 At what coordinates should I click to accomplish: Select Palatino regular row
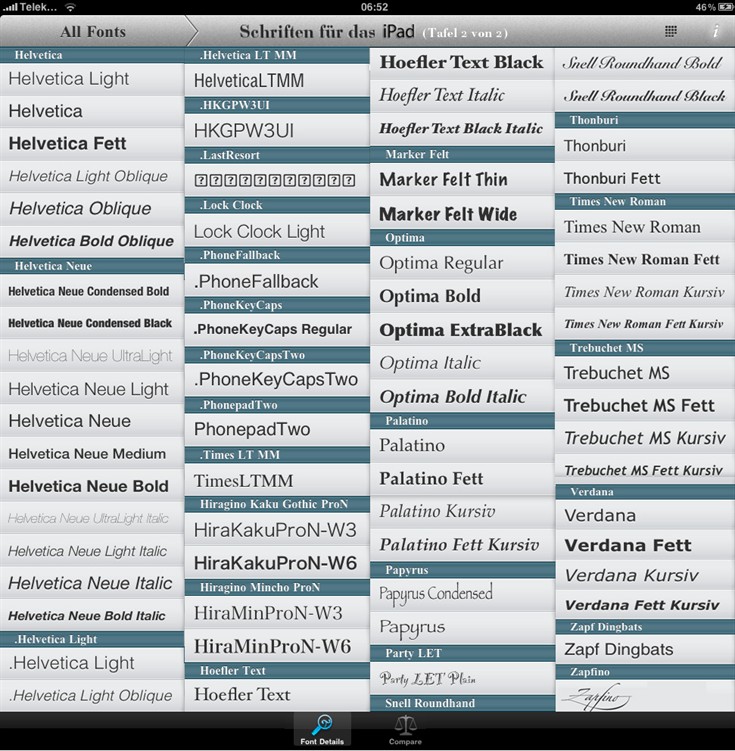point(462,445)
